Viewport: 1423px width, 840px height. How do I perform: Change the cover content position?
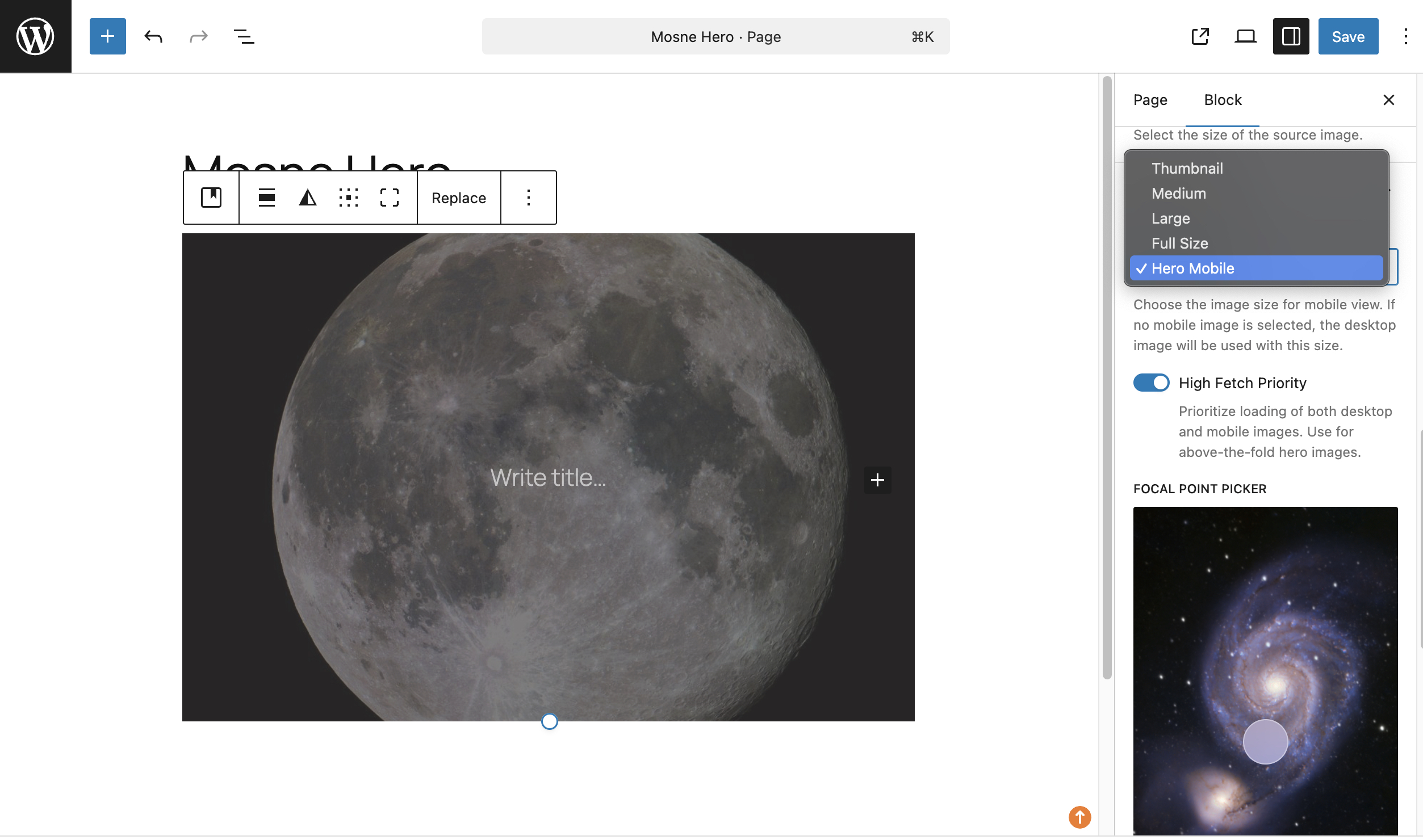[x=348, y=198]
